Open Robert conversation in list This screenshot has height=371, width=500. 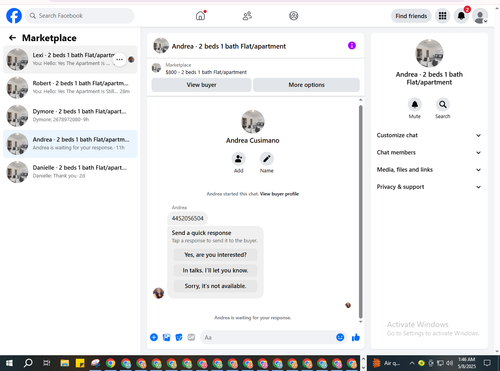coord(70,87)
